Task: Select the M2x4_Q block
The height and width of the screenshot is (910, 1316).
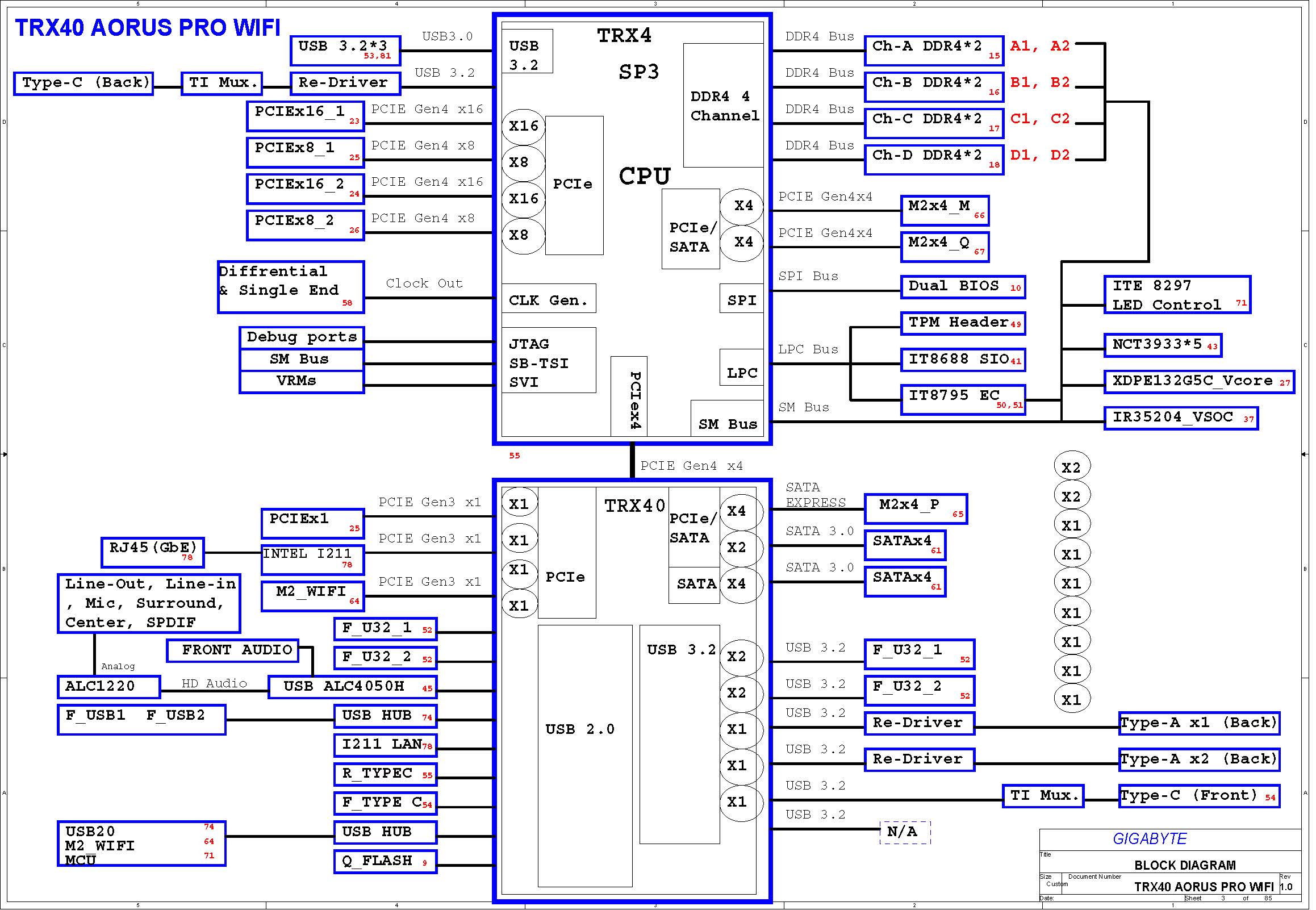Action: pyautogui.click(x=945, y=247)
